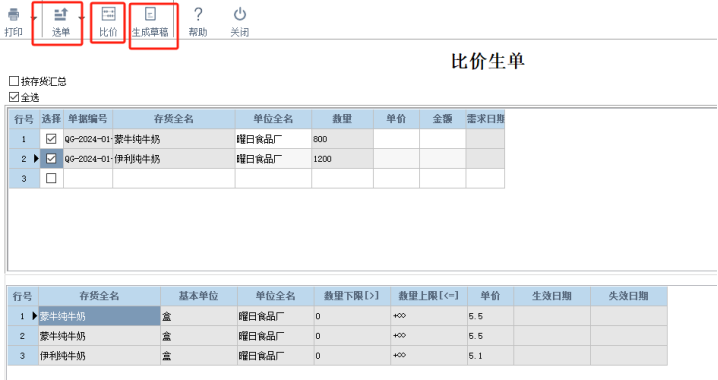Click 曜日食品厂 in lower table row 1
The image size is (718, 380).
coord(276,316)
